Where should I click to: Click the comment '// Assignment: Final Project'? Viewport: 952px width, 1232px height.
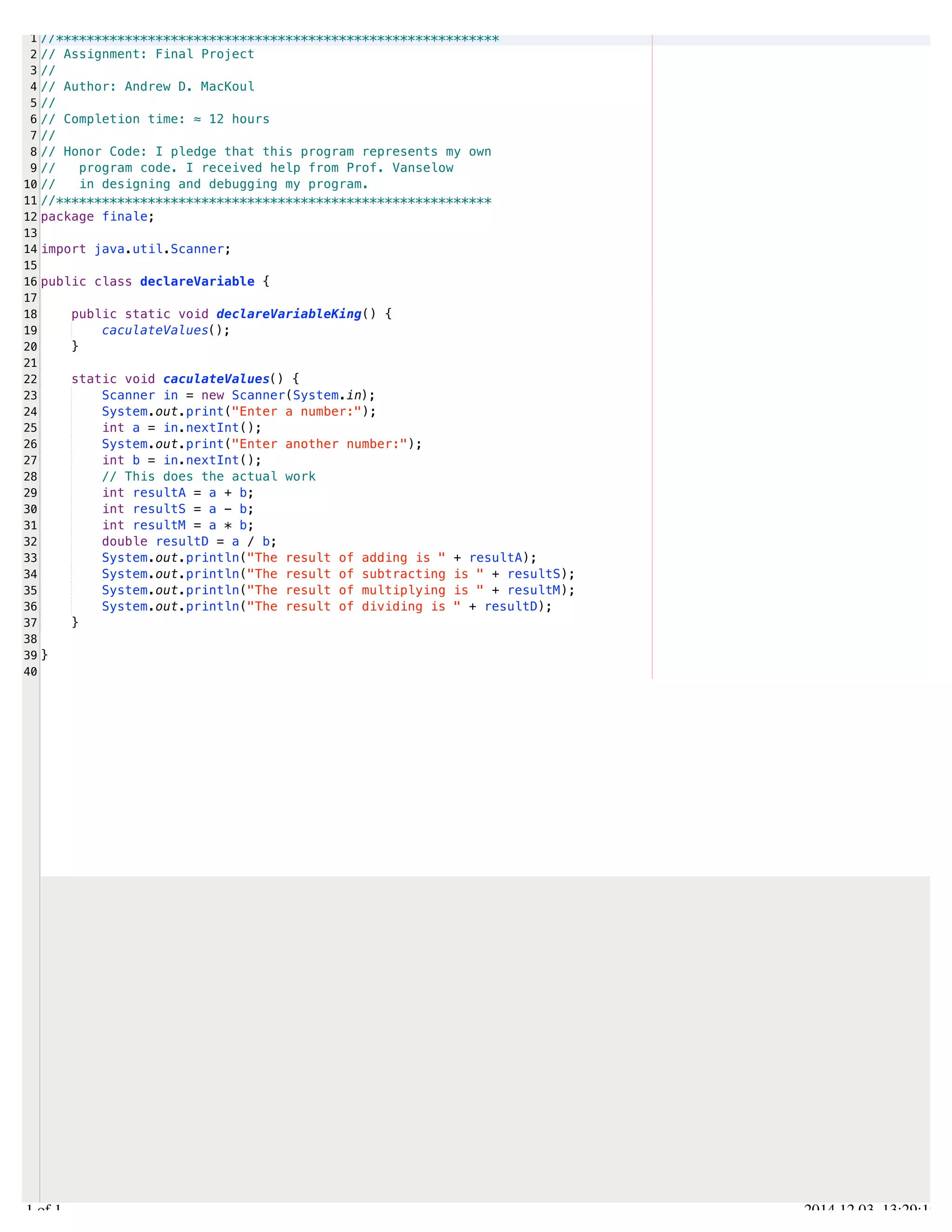pyautogui.click(x=148, y=54)
